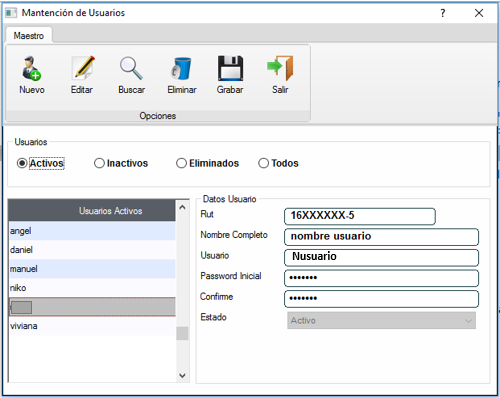Focus the Password Inicial field
The height and width of the screenshot is (398, 500).
(381, 278)
